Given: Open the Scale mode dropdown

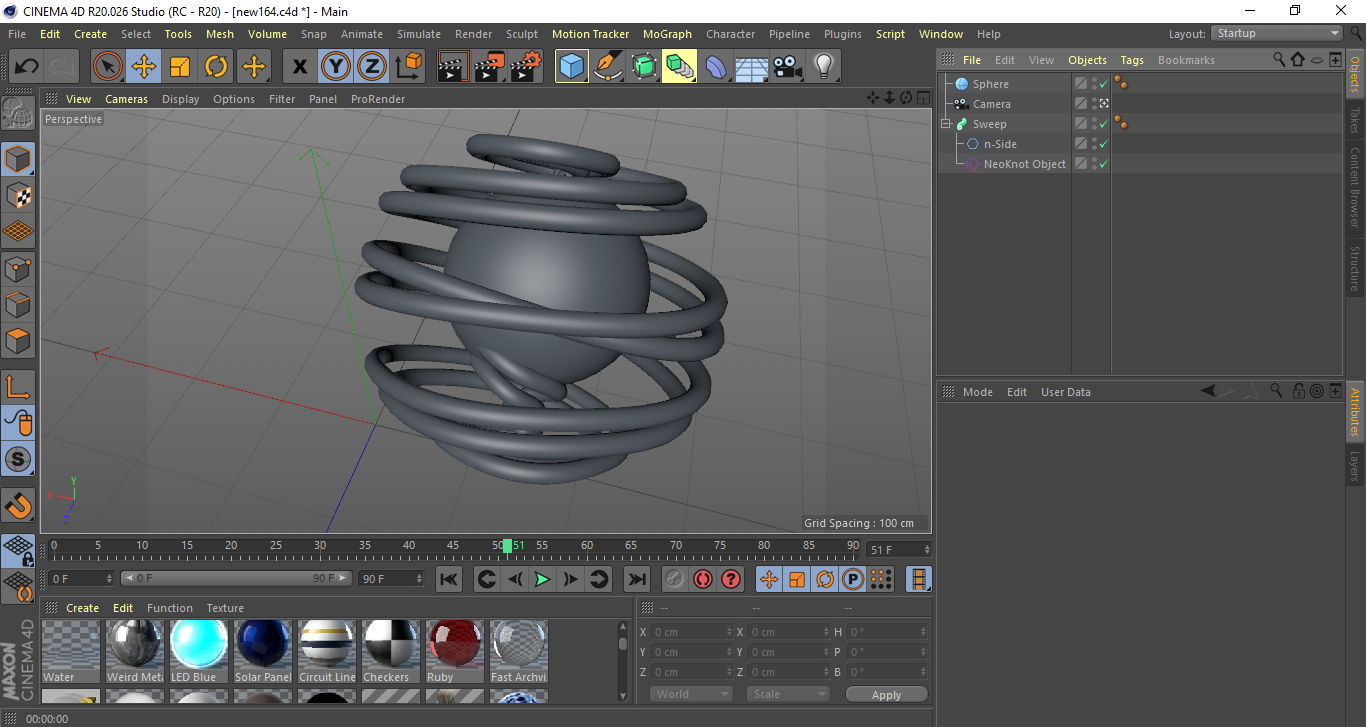Looking at the screenshot, I should click(789, 694).
